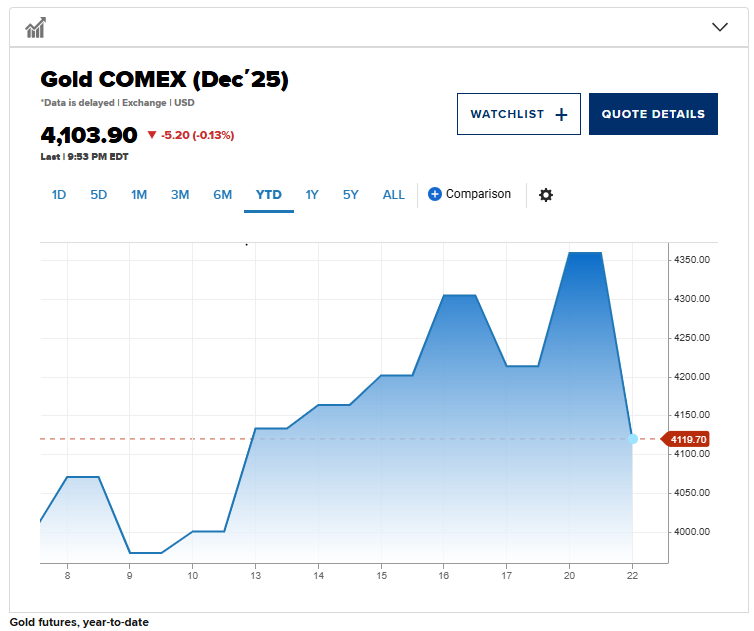Show the 1Y chart range
Viewport: 754px width, 631px height.
[x=312, y=195]
